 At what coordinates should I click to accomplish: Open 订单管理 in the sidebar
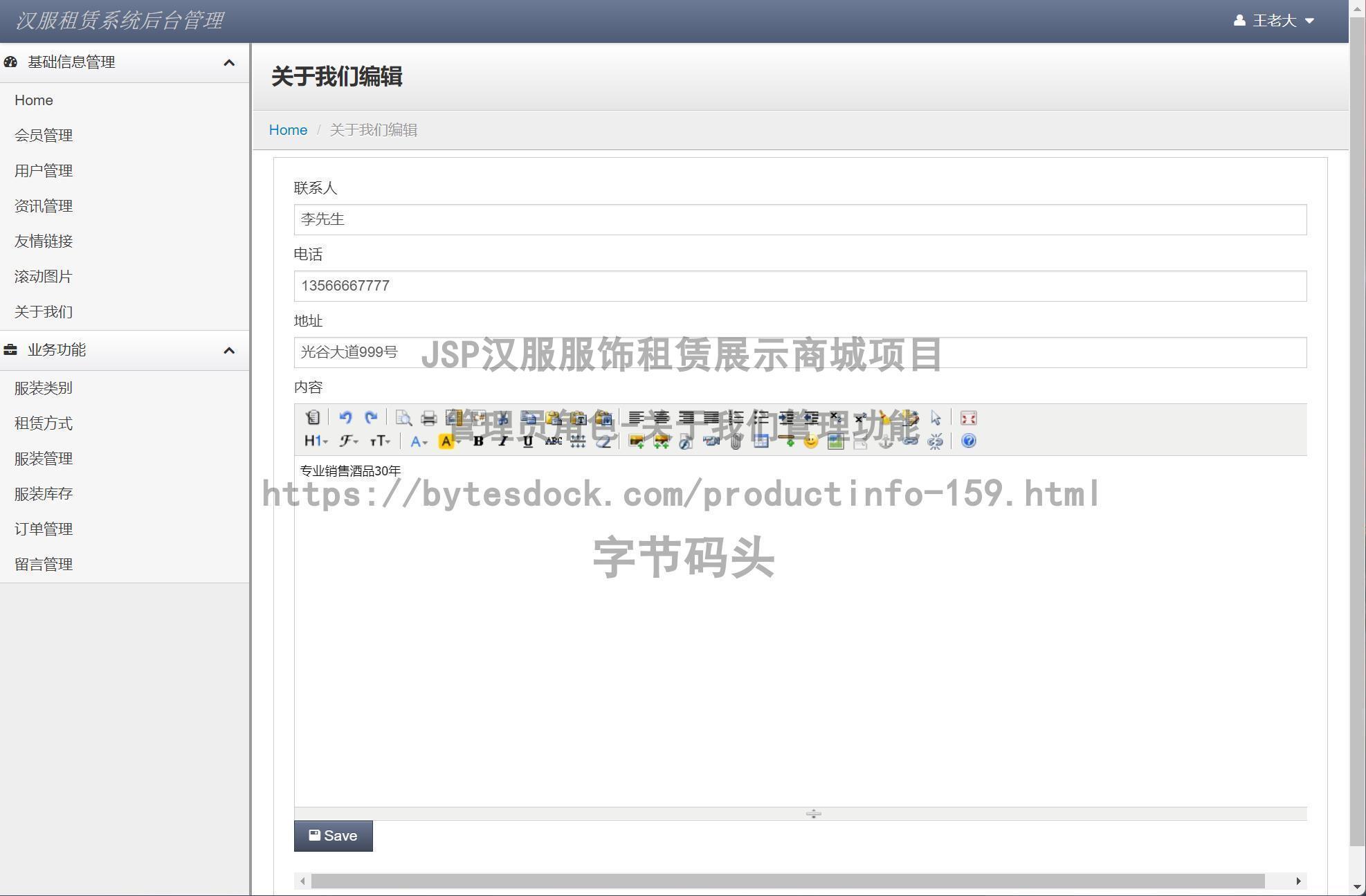point(44,529)
